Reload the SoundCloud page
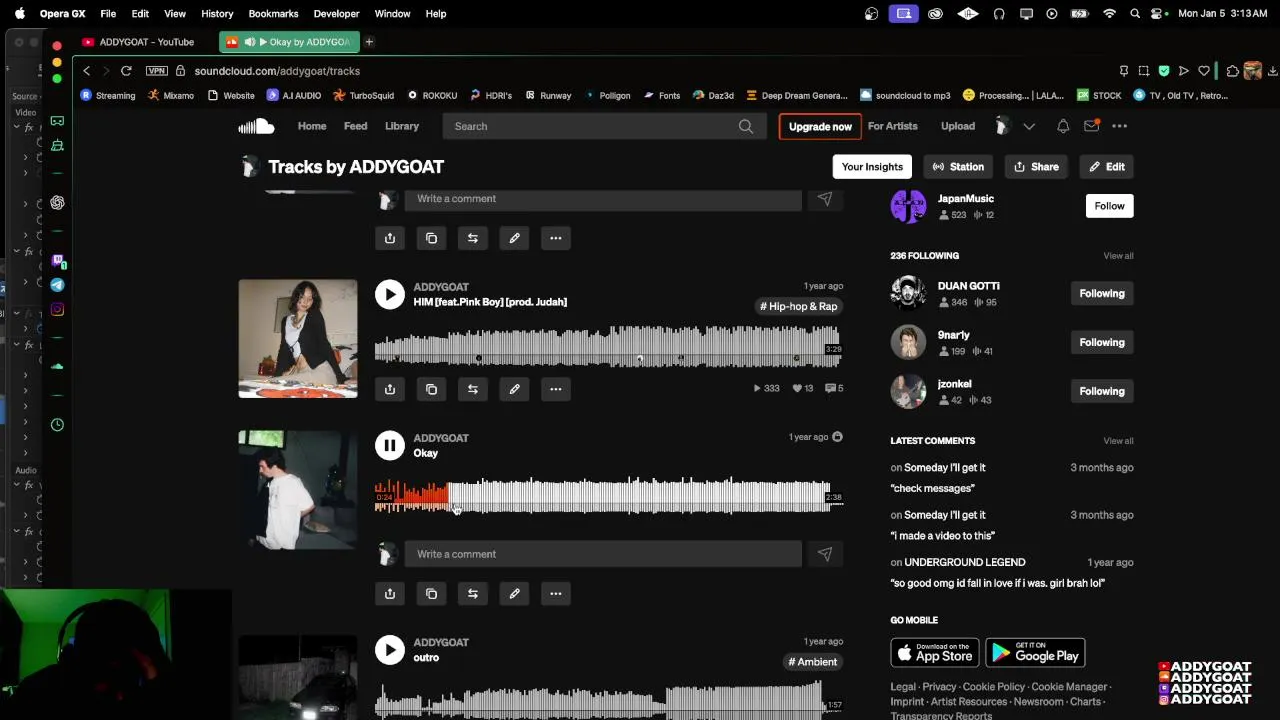Viewport: 1280px width, 720px height. click(126, 71)
